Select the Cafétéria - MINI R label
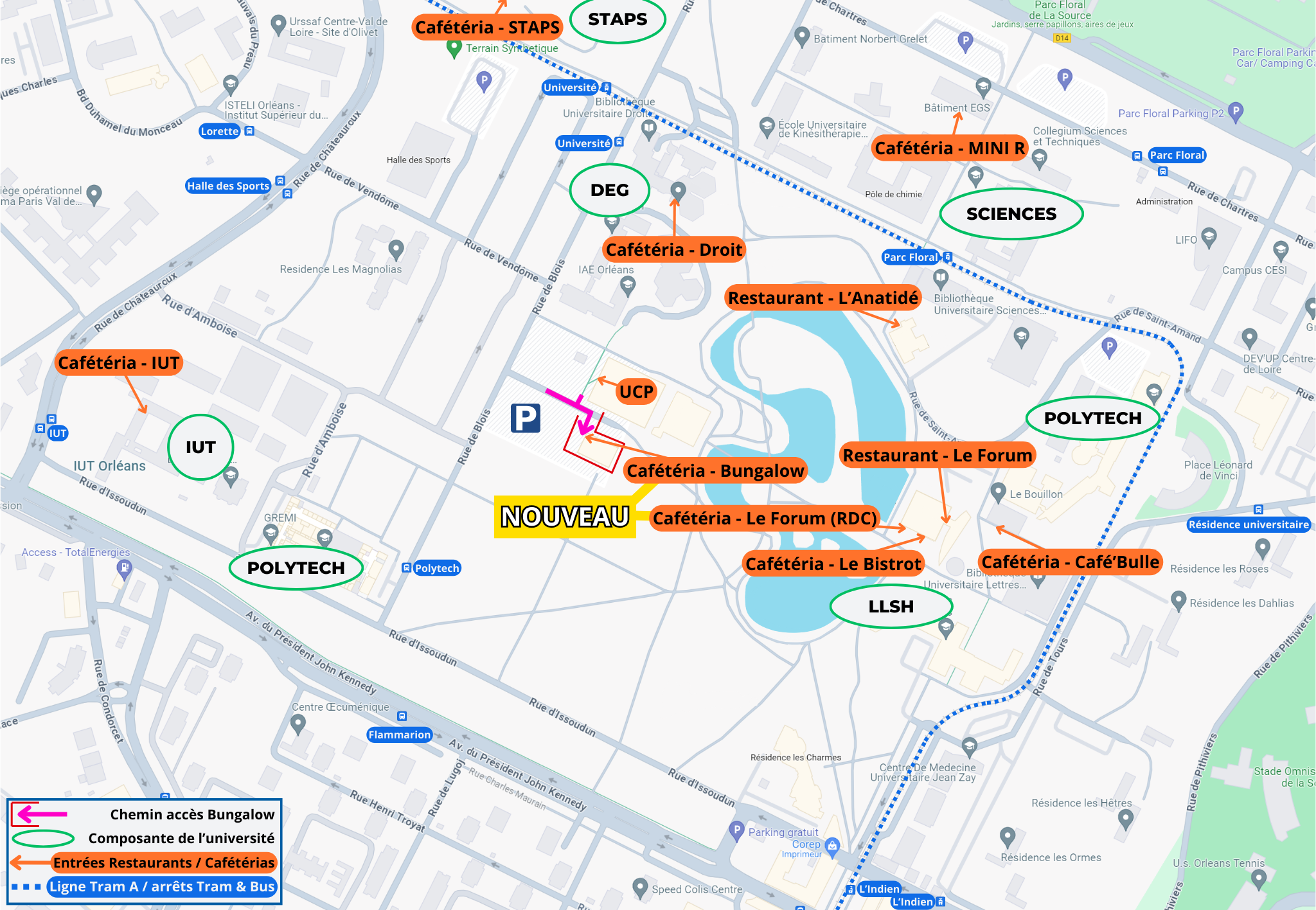The image size is (1316, 910). point(949,148)
